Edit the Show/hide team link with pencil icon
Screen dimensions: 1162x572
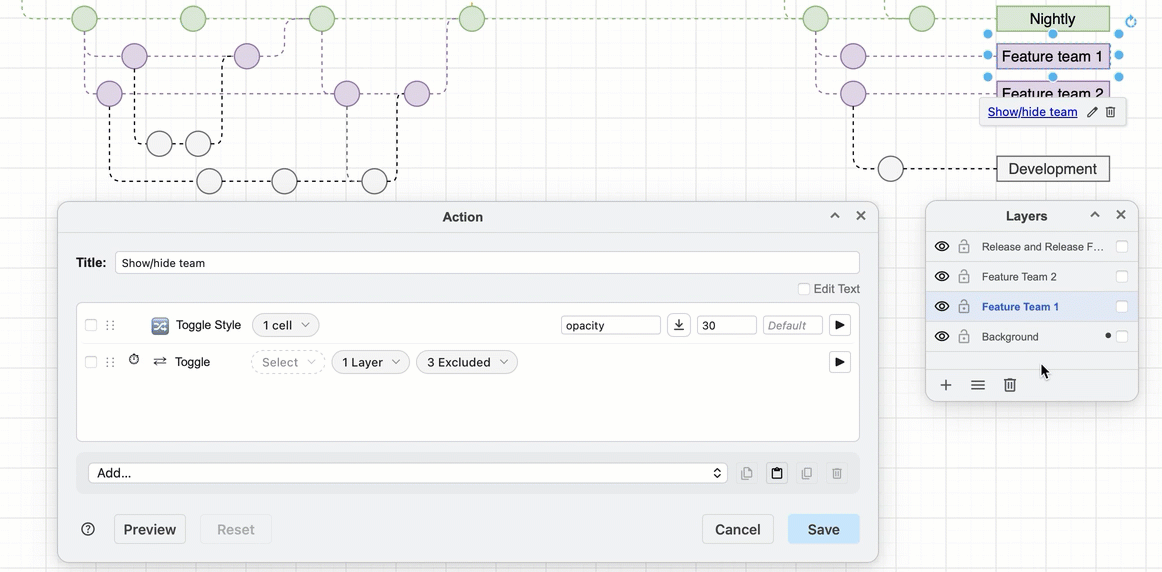[x=1092, y=112]
